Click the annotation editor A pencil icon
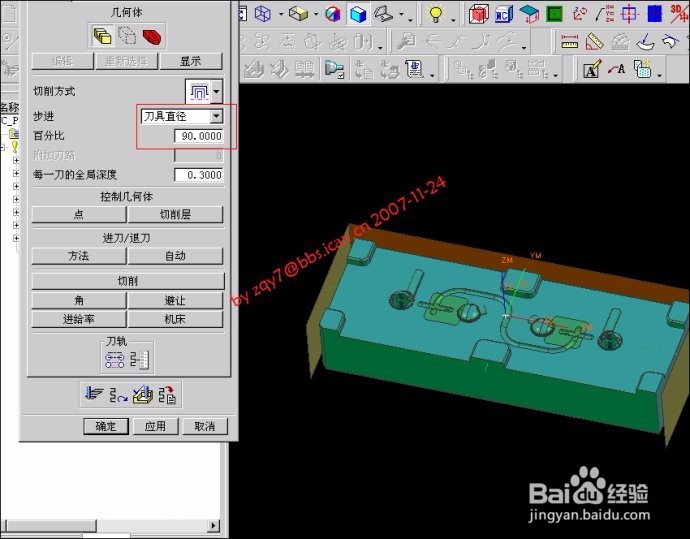 point(592,69)
